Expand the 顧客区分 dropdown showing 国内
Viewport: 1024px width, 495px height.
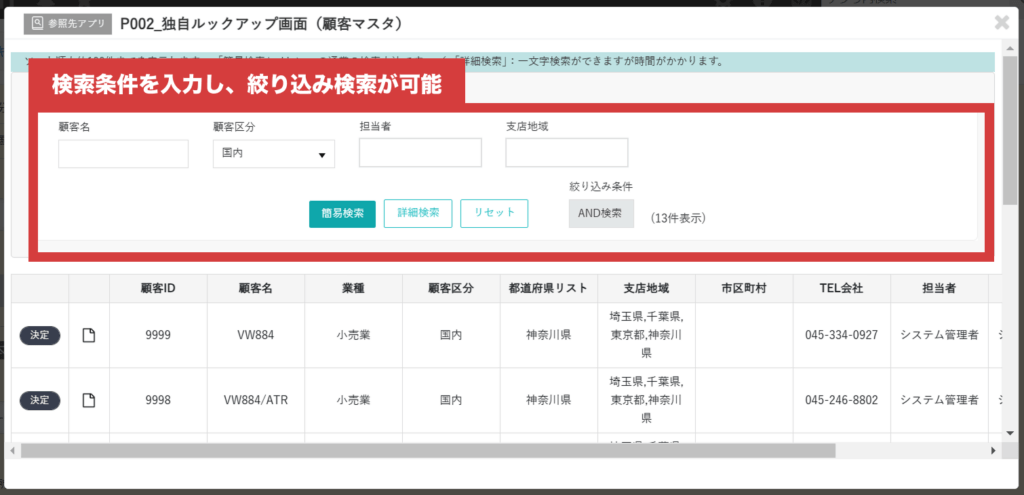274,154
